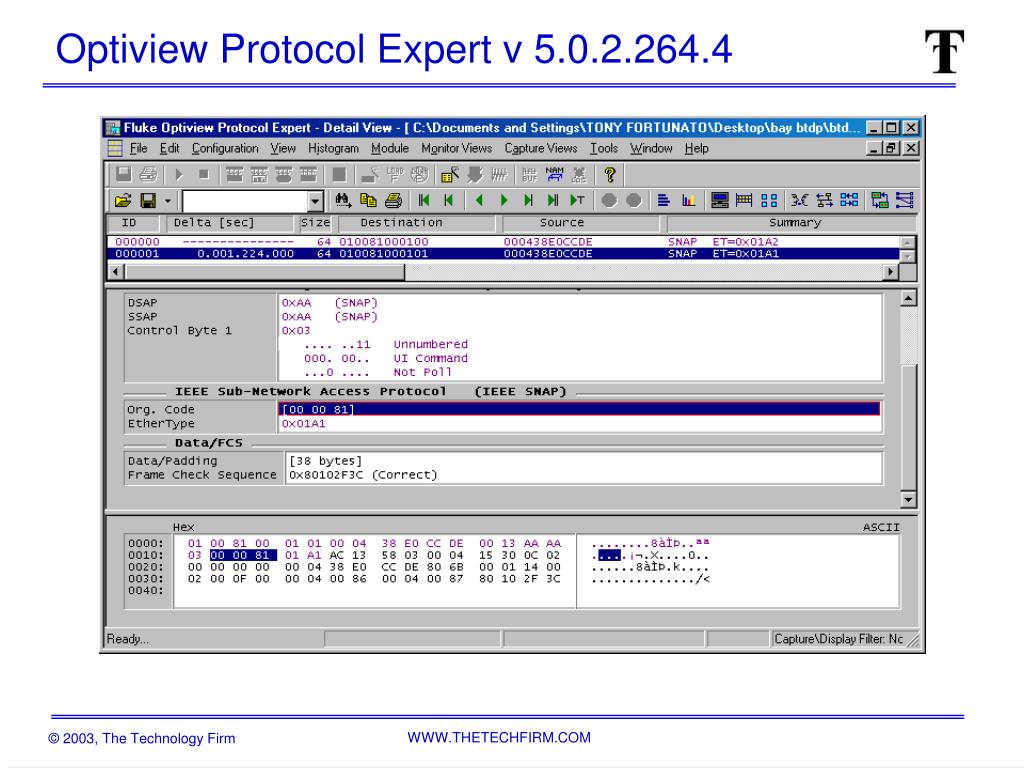The height and width of the screenshot is (768, 1024).
Task: Click the blue horizontal lines list icon
Action: coord(664,200)
